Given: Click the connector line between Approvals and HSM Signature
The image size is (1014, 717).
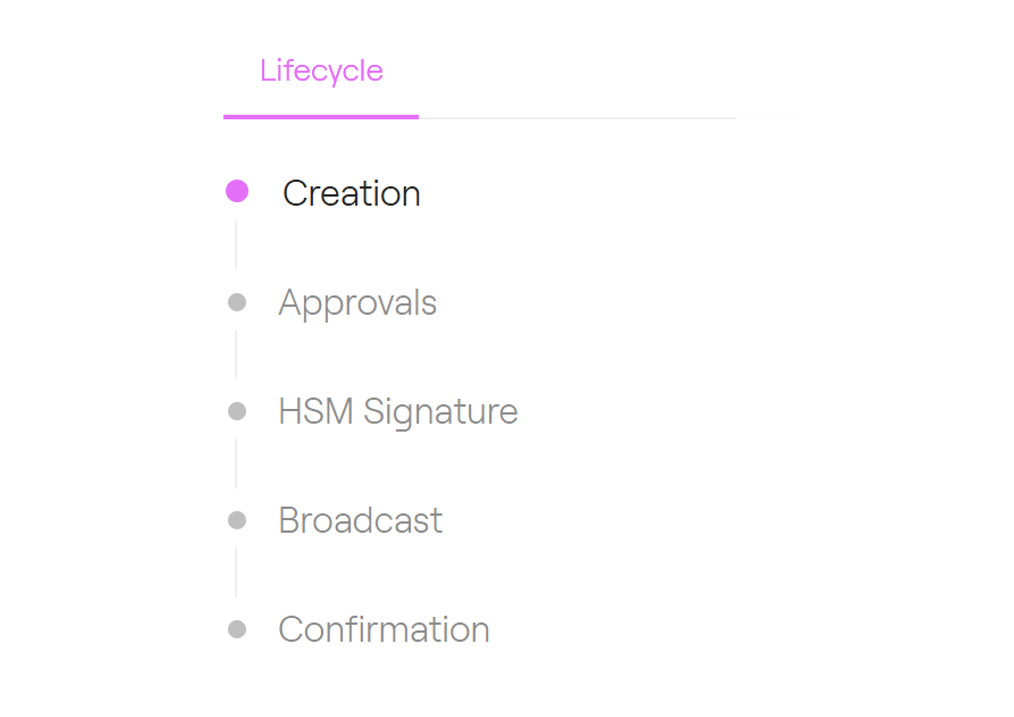Looking at the screenshot, I should coord(236,355).
